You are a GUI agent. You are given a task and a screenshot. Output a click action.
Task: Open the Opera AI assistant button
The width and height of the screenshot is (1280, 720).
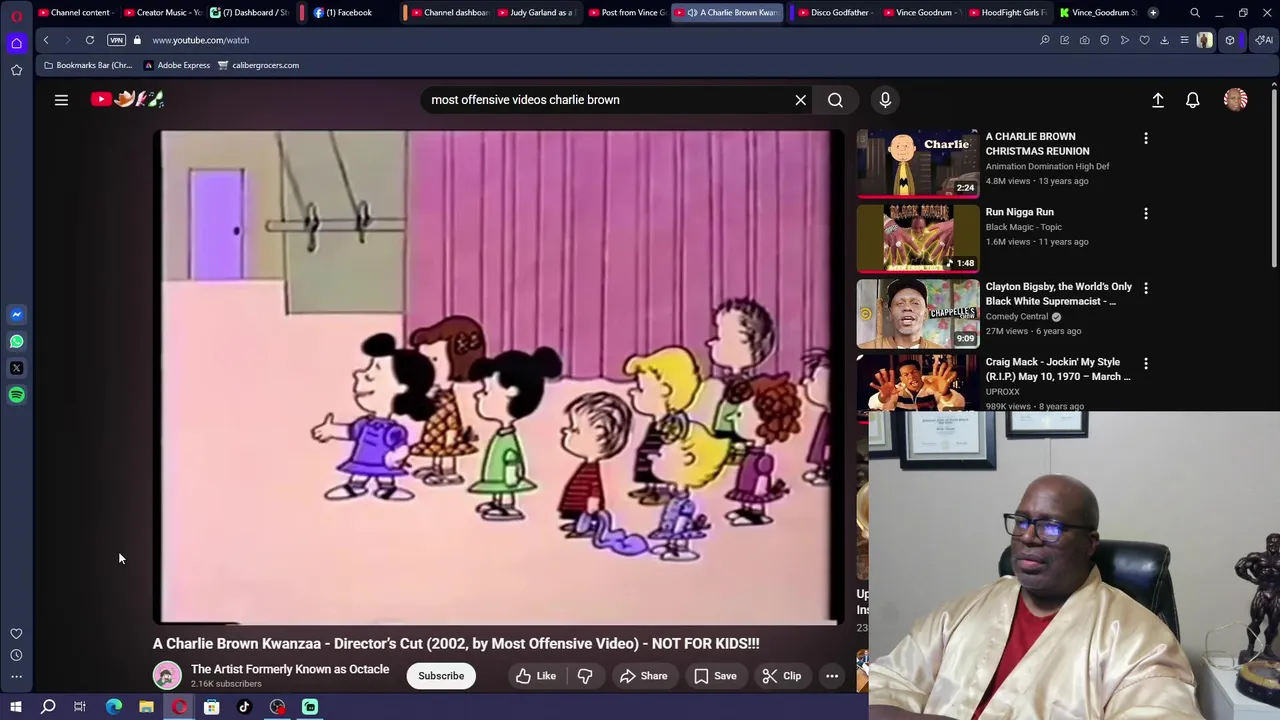1264,40
